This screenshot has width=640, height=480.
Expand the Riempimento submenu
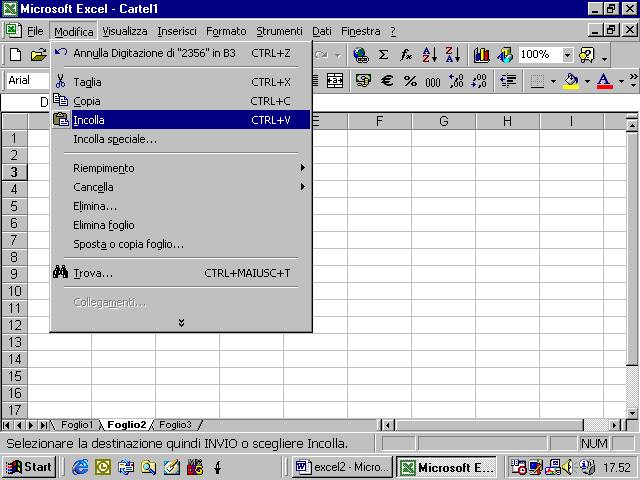click(x=180, y=168)
